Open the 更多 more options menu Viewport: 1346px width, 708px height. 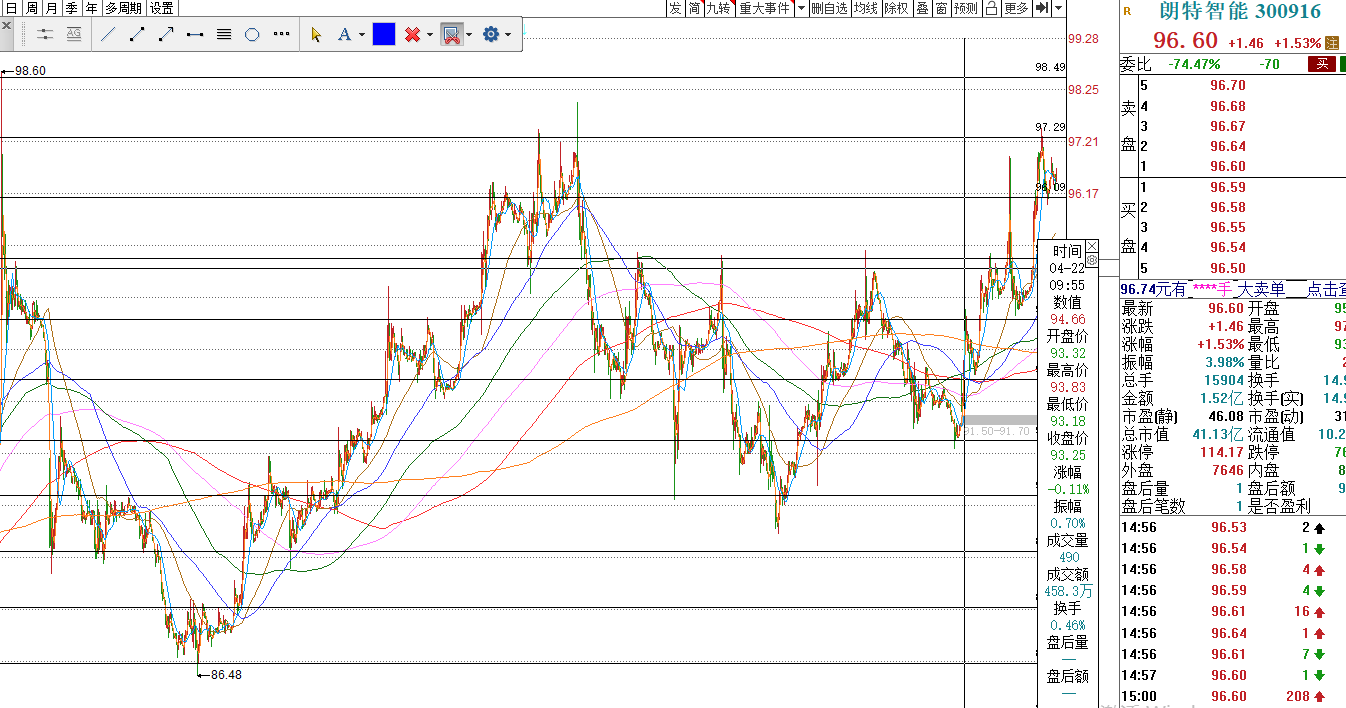tap(1016, 8)
